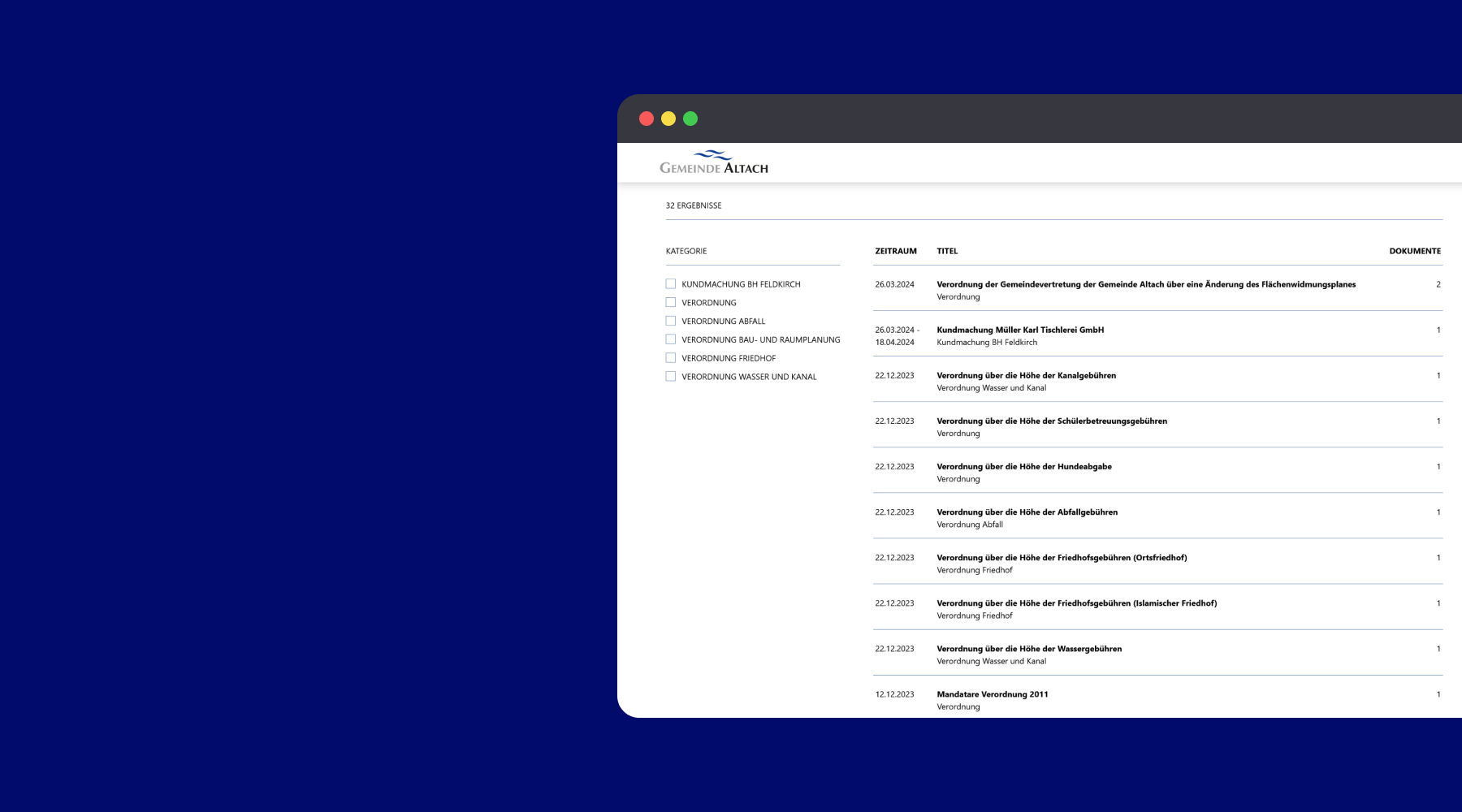1462x812 pixels.
Task: Click the green maximize window button
Action: coord(690,119)
